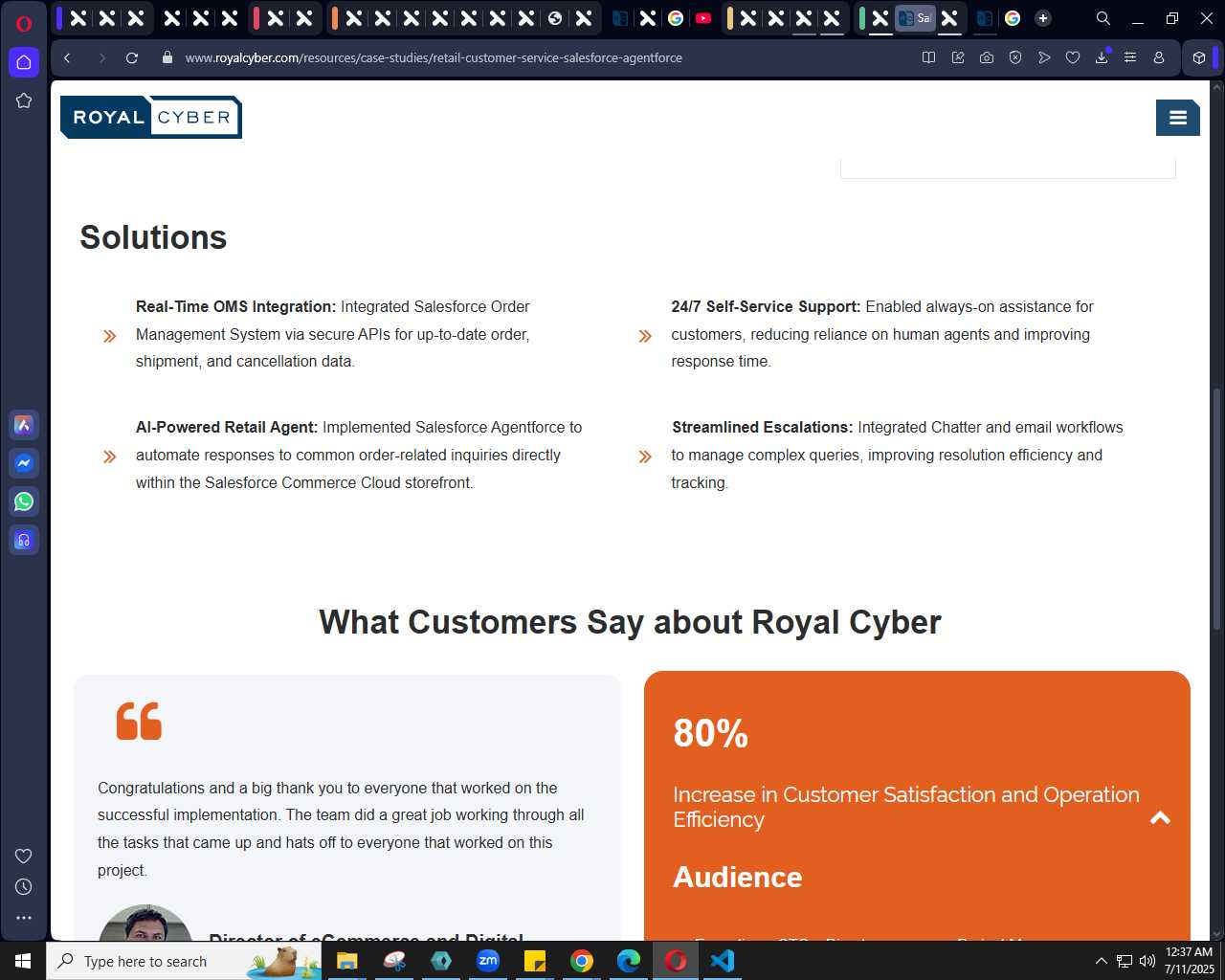Open sidebar three-dots setup menu
Screen dimensions: 1225x980
[24, 917]
